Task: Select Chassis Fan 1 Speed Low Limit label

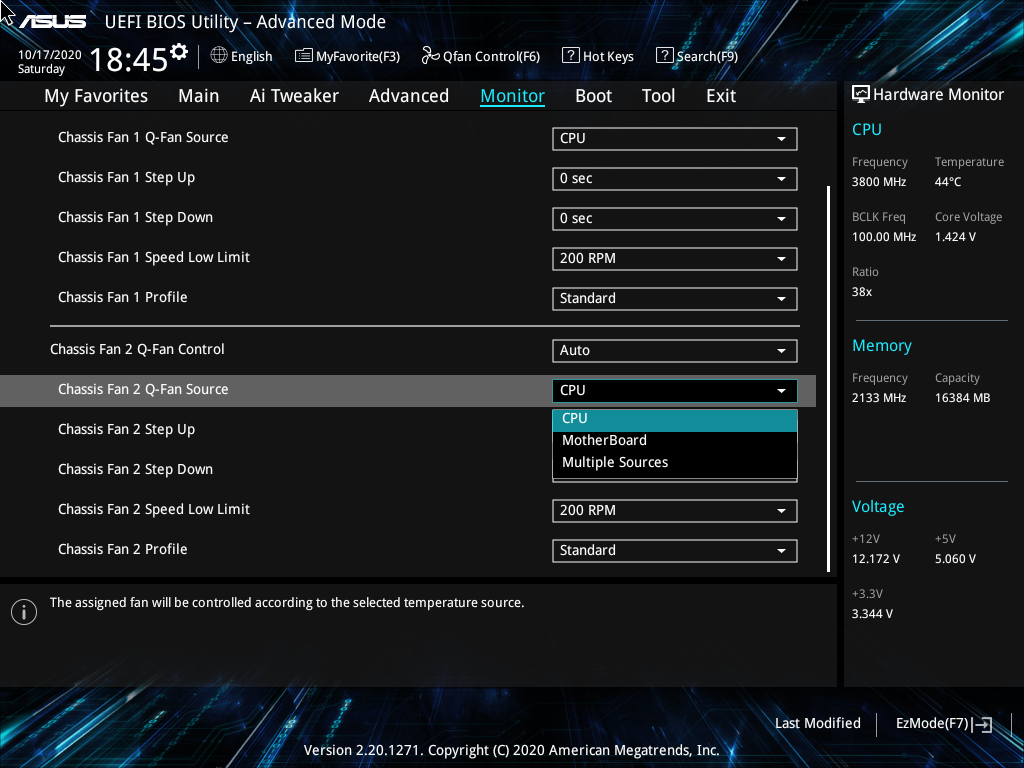Action: 153,258
